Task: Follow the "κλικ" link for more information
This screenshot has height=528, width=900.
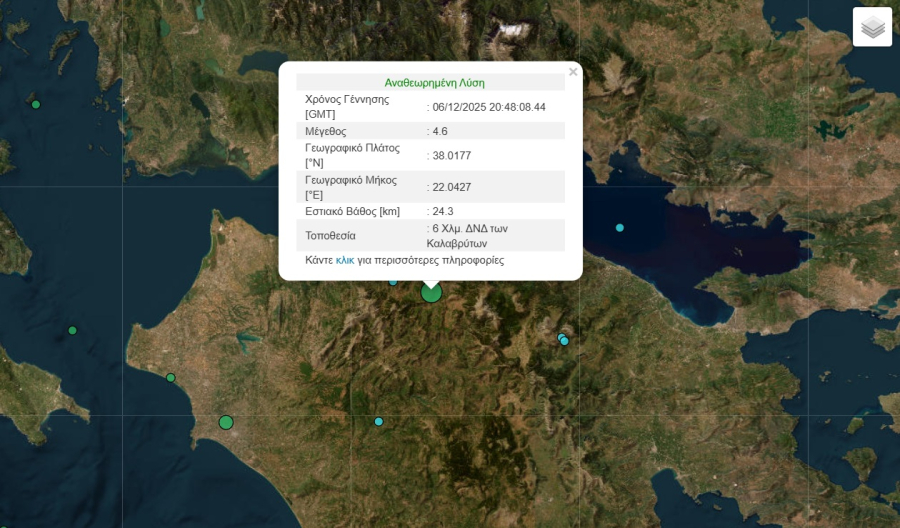Action: pos(344,260)
